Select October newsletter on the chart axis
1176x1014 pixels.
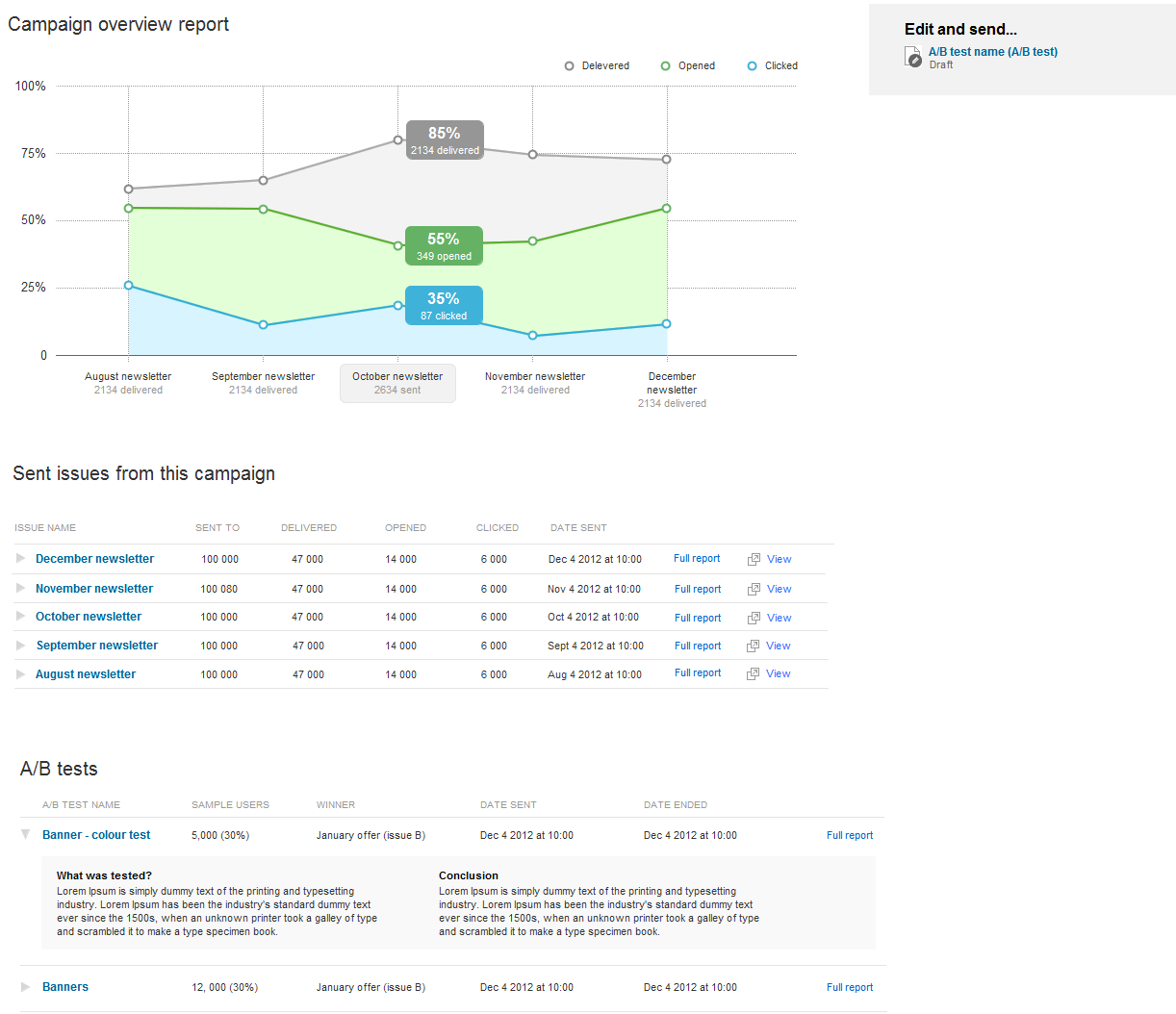(397, 383)
